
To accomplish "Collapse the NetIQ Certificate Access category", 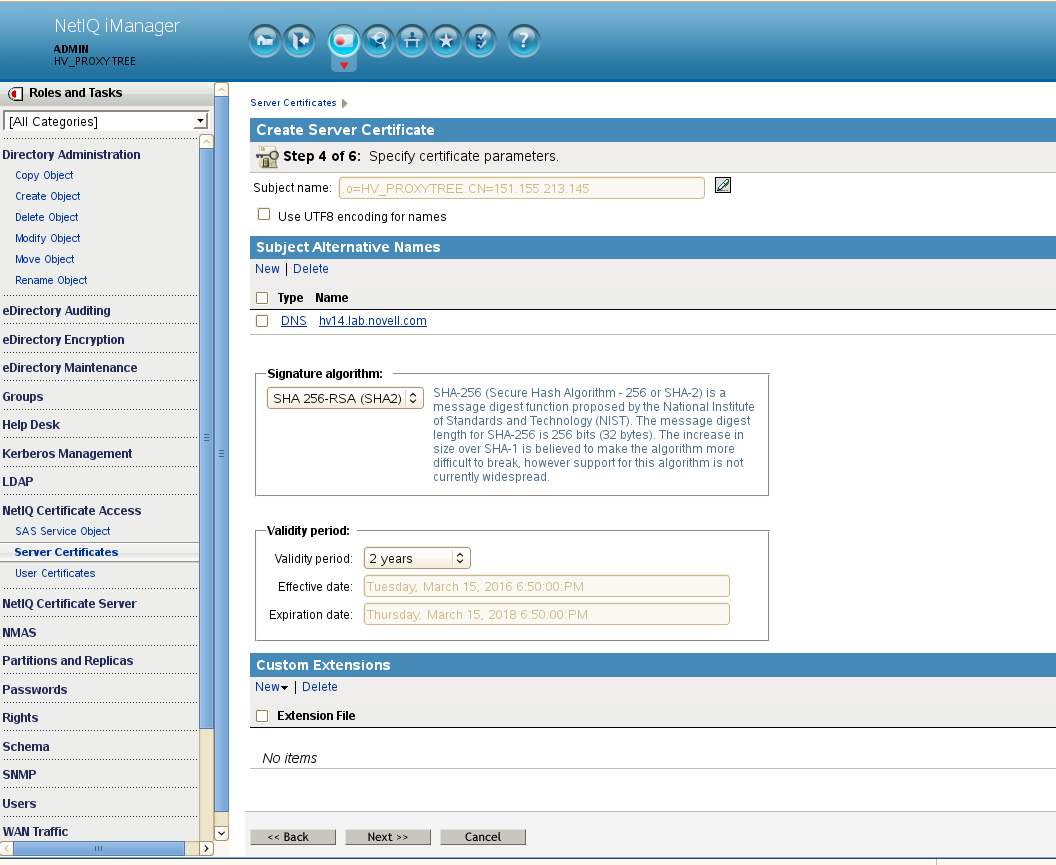I will click(72, 511).
